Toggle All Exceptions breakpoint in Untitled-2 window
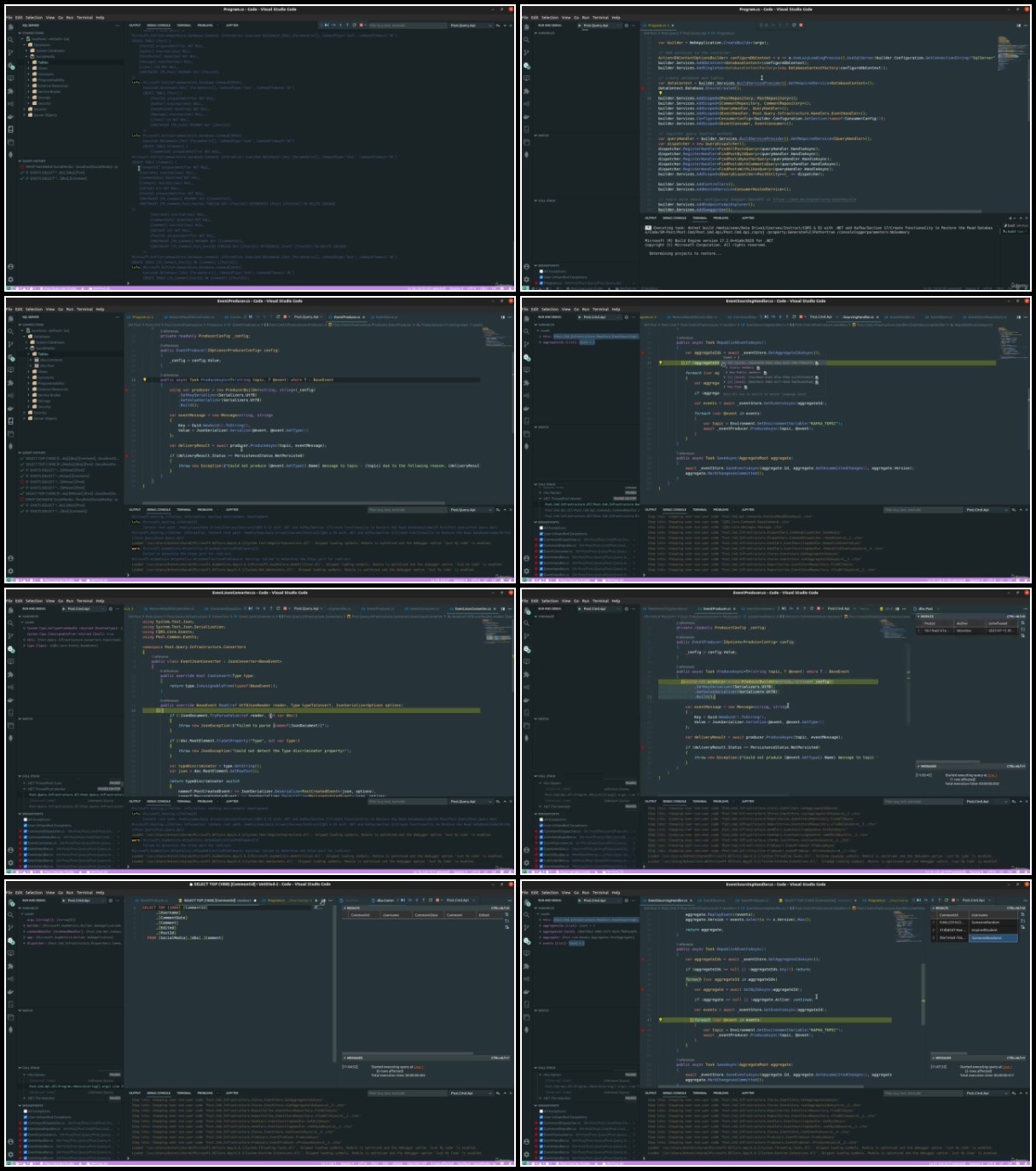The height and width of the screenshot is (1171, 1036). pos(26,1110)
